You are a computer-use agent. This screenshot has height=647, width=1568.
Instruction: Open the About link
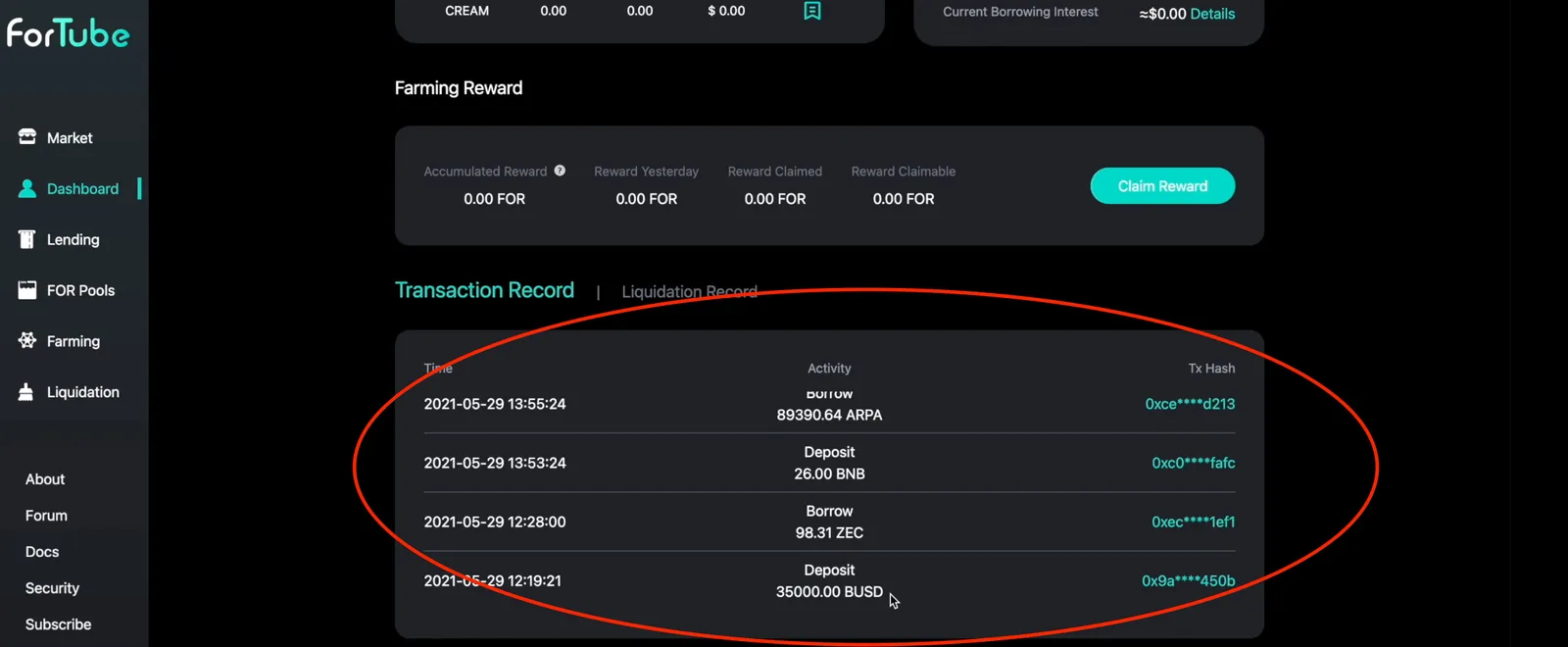[45, 479]
